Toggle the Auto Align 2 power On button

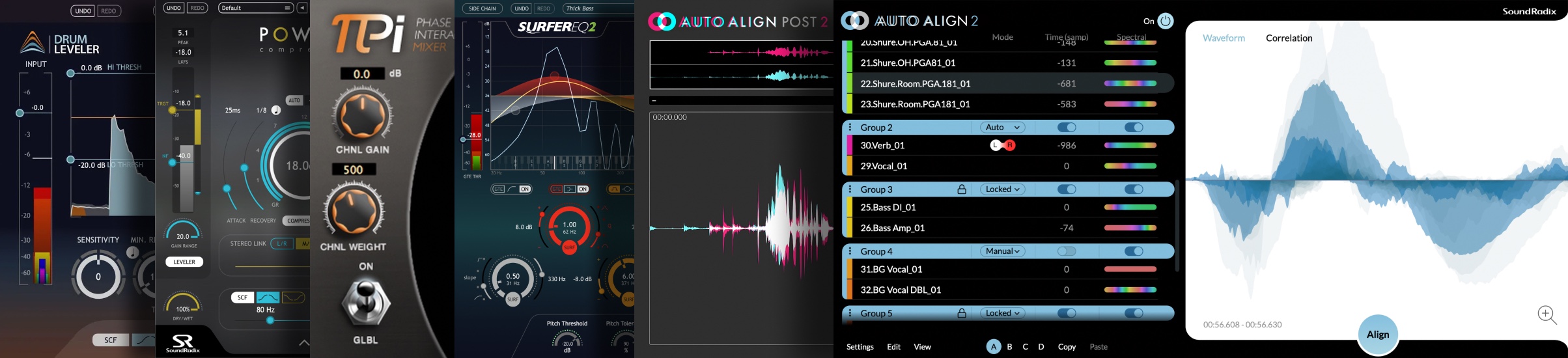[x=1166, y=21]
